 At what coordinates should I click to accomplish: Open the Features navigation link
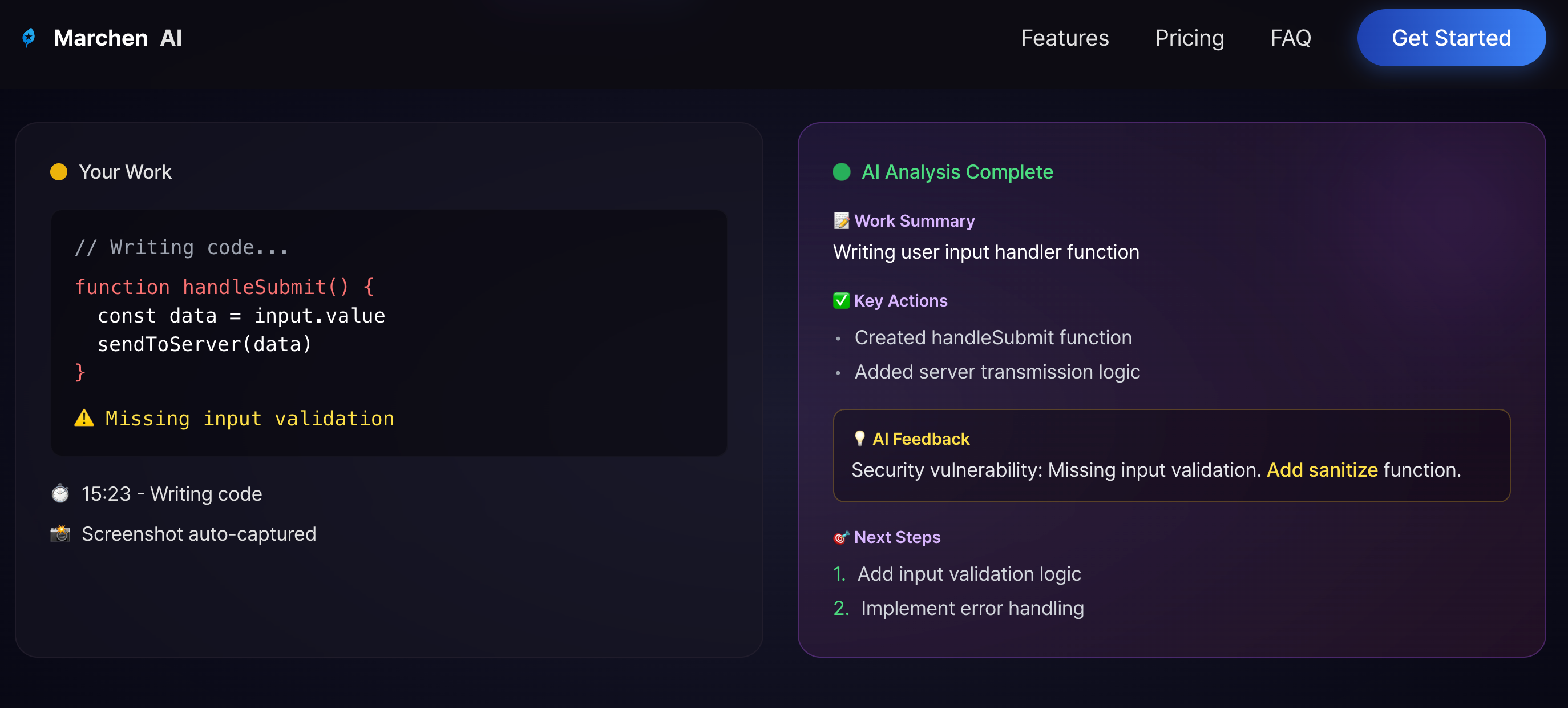(x=1064, y=38)
